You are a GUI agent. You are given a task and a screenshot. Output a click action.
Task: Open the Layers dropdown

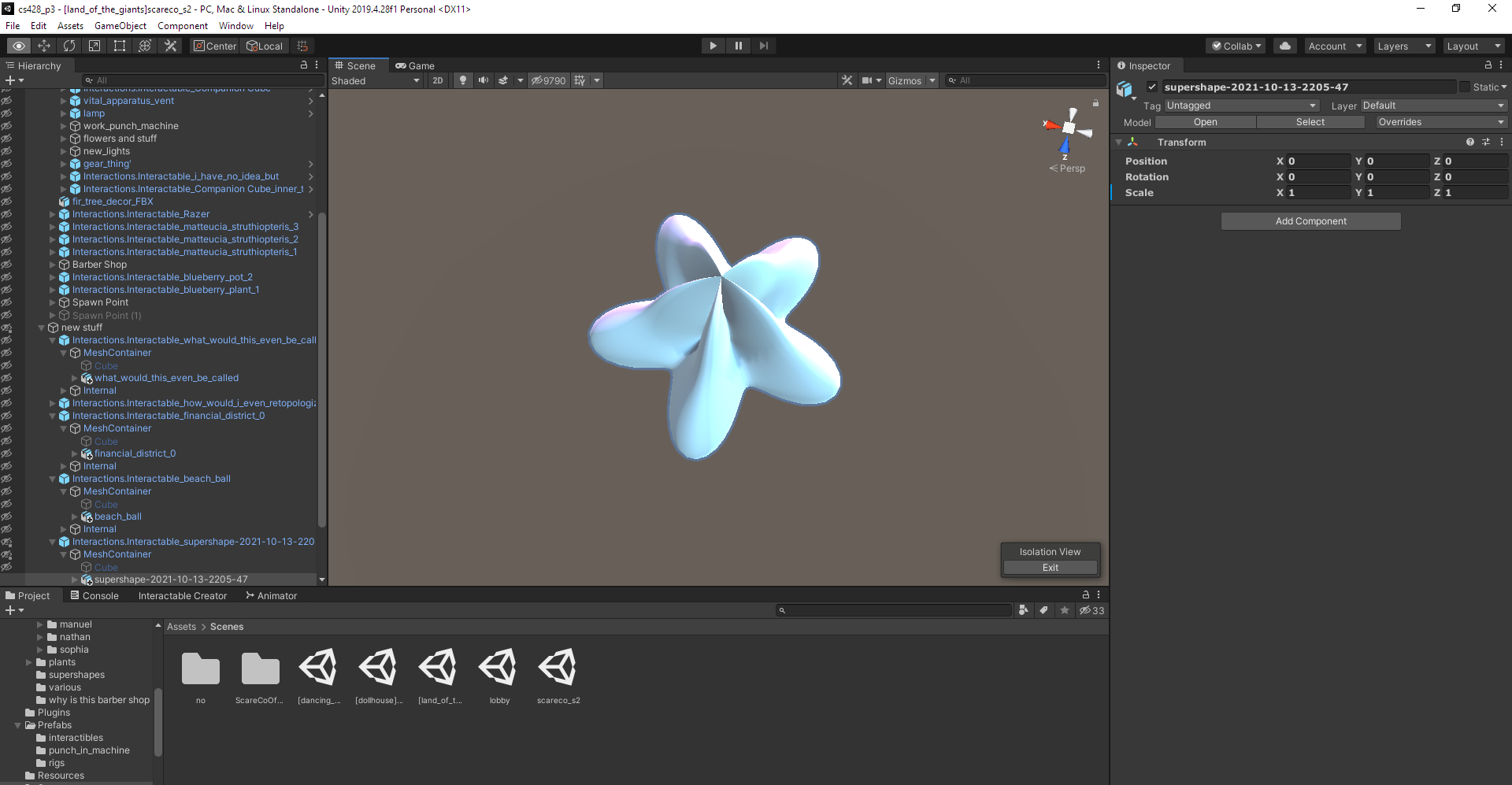pyautogui.click(x=1404, y=46)
